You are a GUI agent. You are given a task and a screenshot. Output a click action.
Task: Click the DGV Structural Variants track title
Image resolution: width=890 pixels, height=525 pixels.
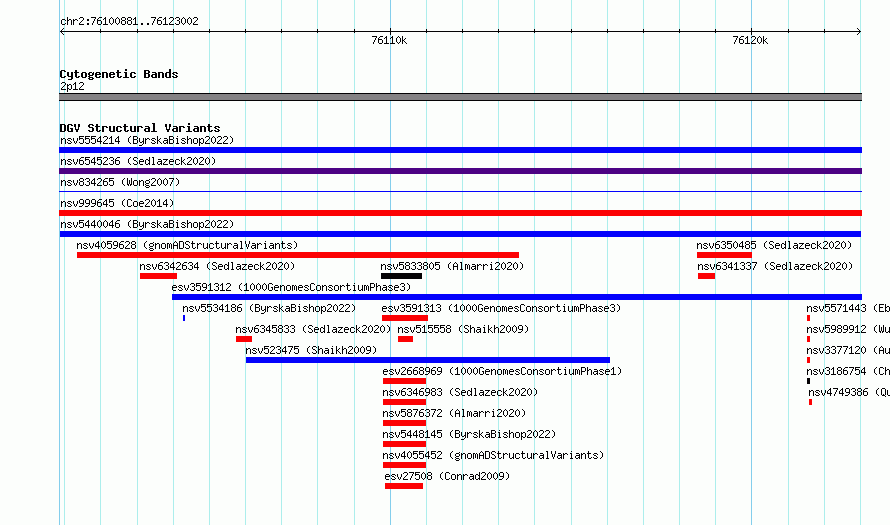click(x=140, y=128)
